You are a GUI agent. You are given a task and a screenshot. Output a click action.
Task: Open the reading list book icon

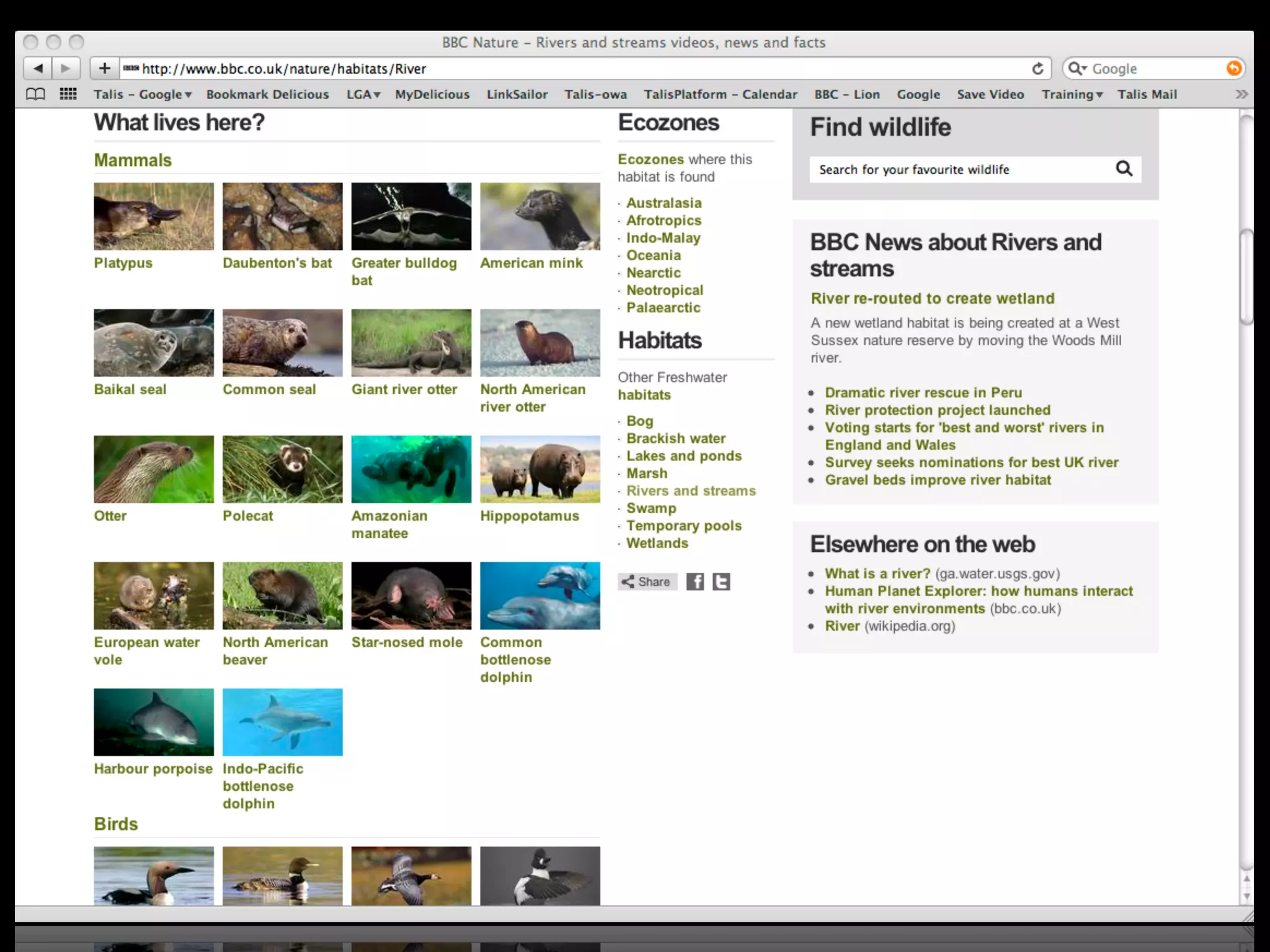pyautogui.click(x=35, y=94)
